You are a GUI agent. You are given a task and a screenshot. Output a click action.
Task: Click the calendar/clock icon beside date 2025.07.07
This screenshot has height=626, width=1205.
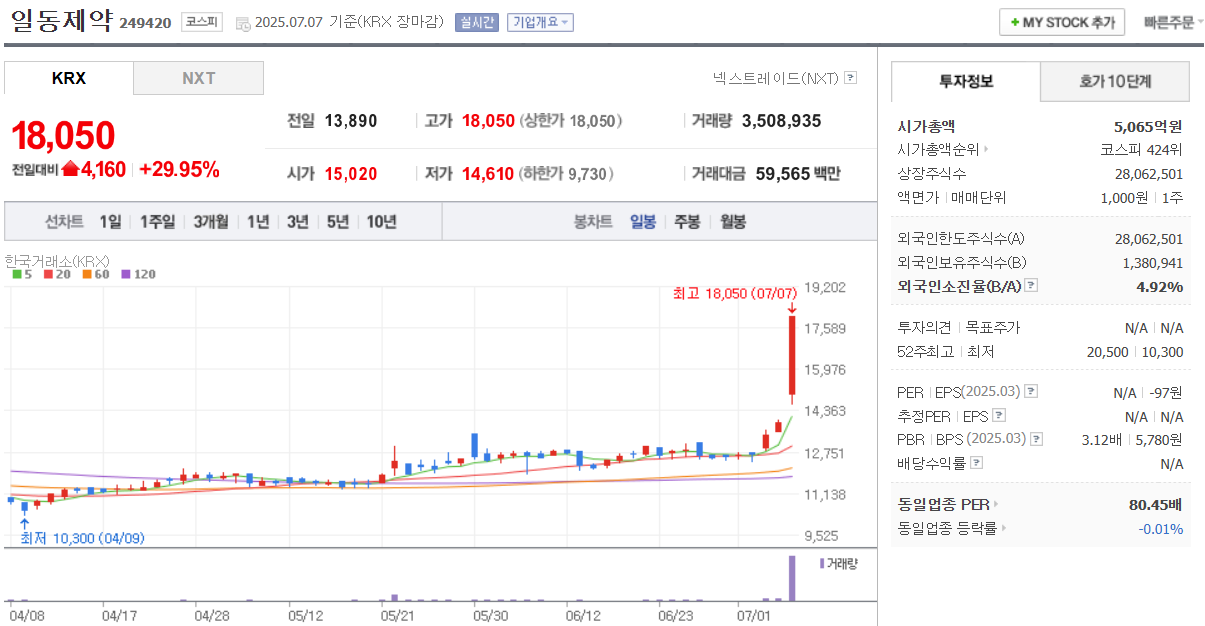pyautogui.click(x=243, y=23)
